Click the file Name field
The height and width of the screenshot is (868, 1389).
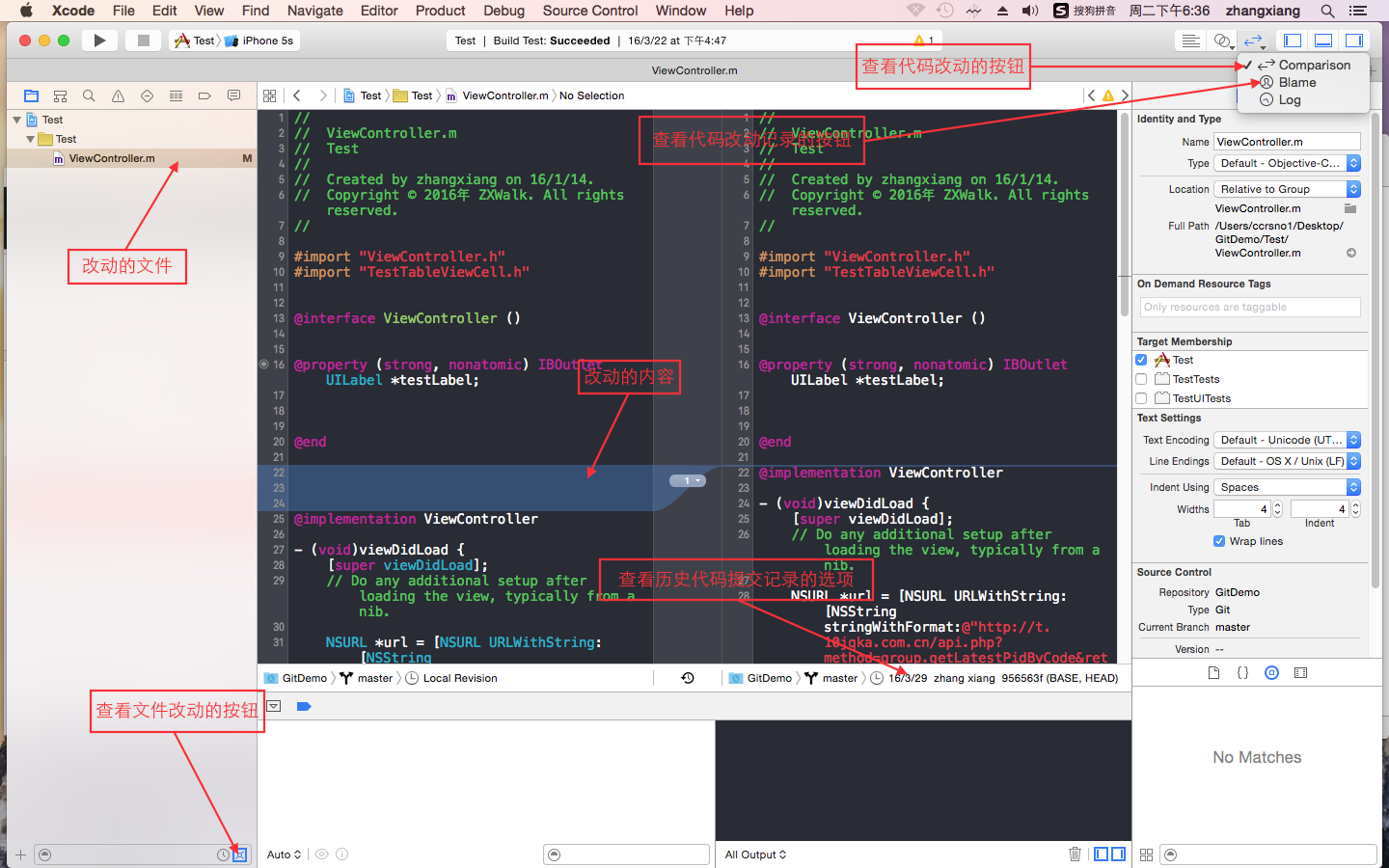click(1287, 142)
